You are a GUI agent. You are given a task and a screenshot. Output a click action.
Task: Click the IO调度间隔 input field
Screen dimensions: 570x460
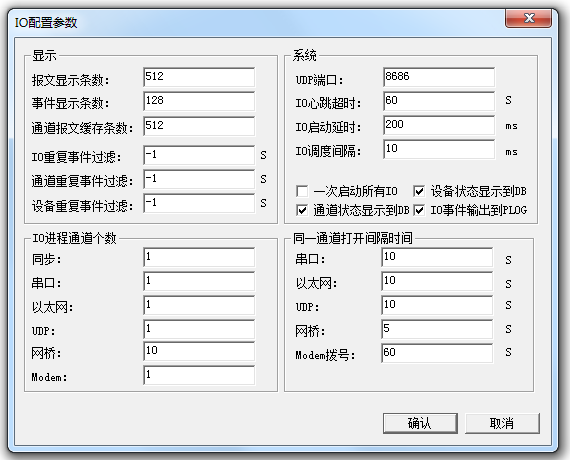point(439,149)
